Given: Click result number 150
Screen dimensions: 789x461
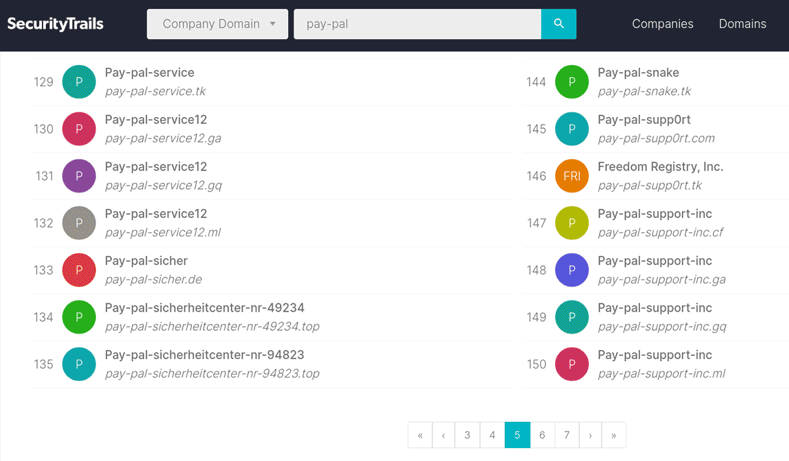Looking at the screenshot, I should (x=536, y=364).
